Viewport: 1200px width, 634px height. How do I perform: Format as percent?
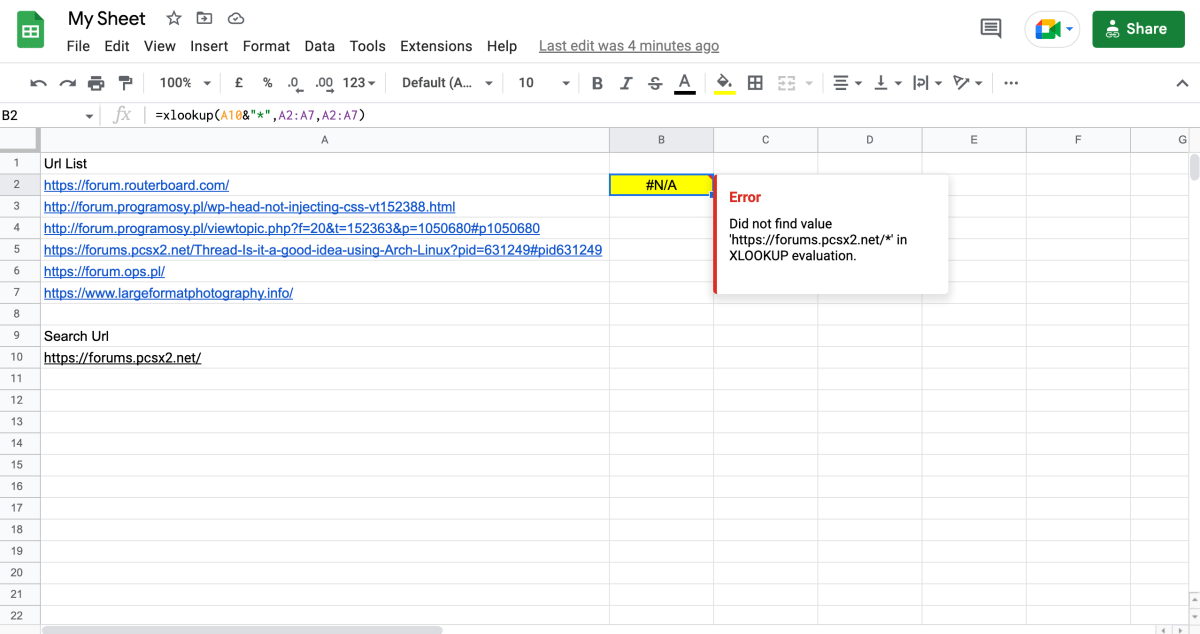pos(267,83)
